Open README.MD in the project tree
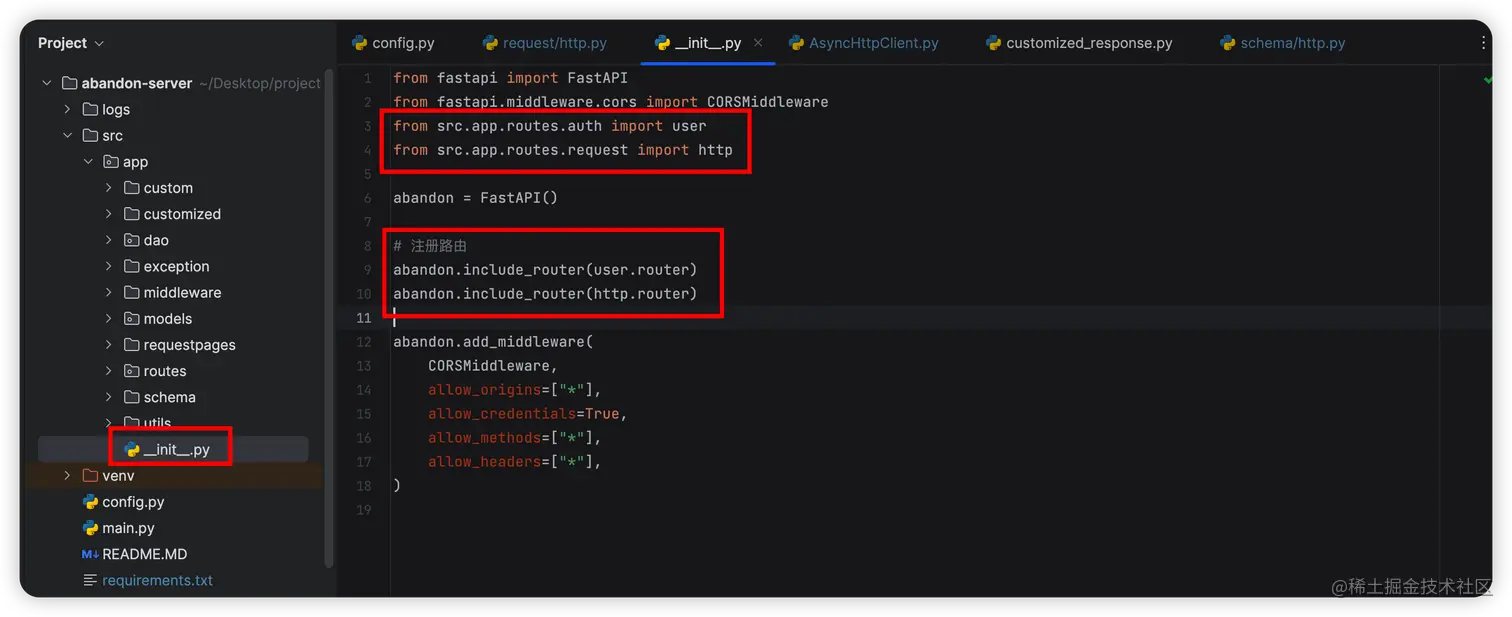 [144, 554]
